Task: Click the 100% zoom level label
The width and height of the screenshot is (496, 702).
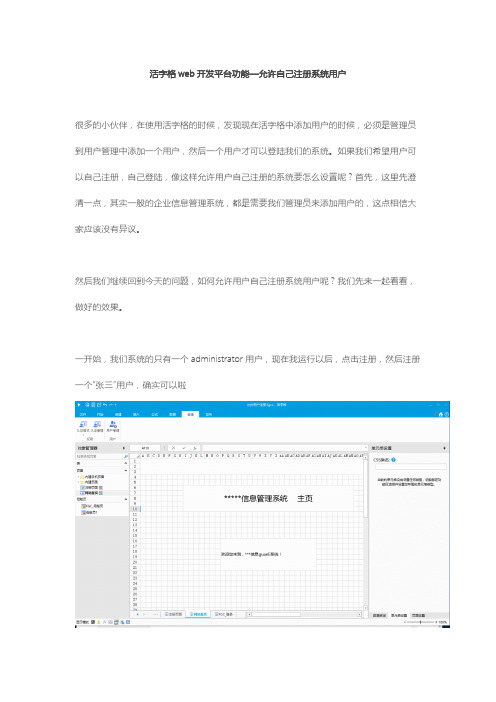Action: 443,622
